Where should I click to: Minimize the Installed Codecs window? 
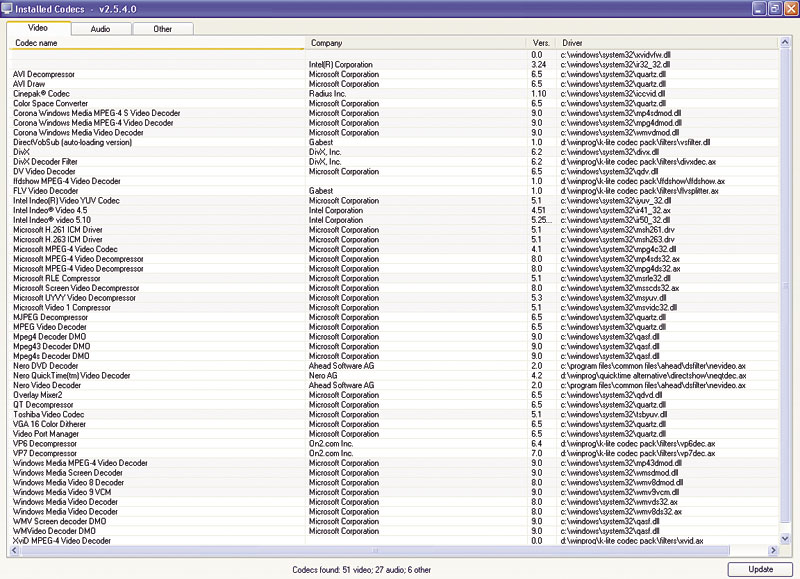coord(759,9)
